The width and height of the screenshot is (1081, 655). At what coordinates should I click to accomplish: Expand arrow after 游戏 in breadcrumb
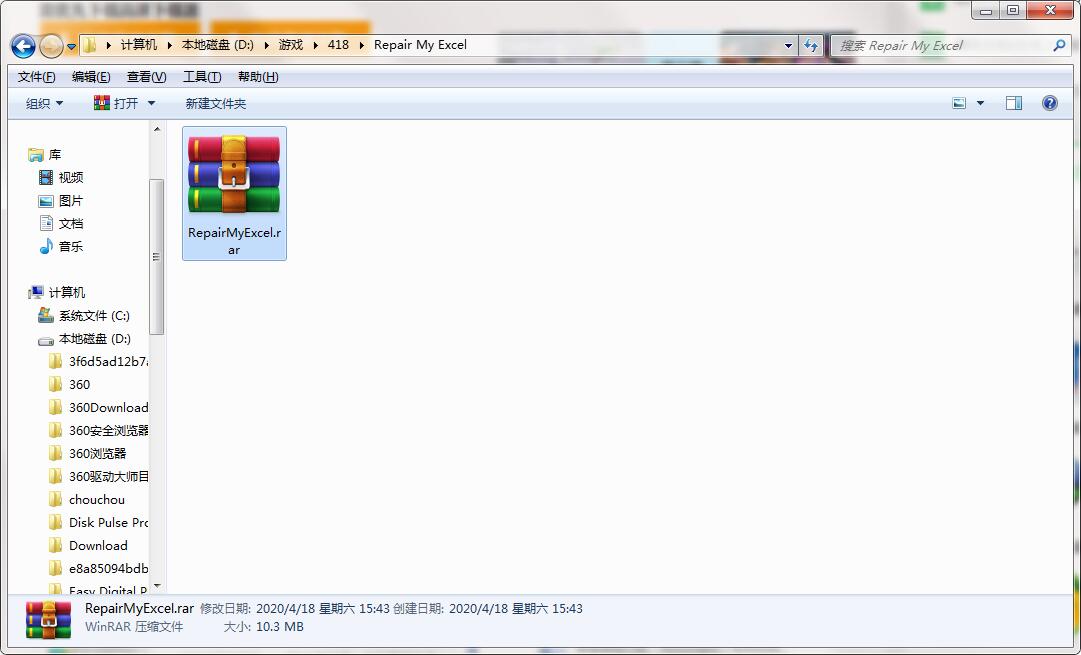click(x=315, y=46)
